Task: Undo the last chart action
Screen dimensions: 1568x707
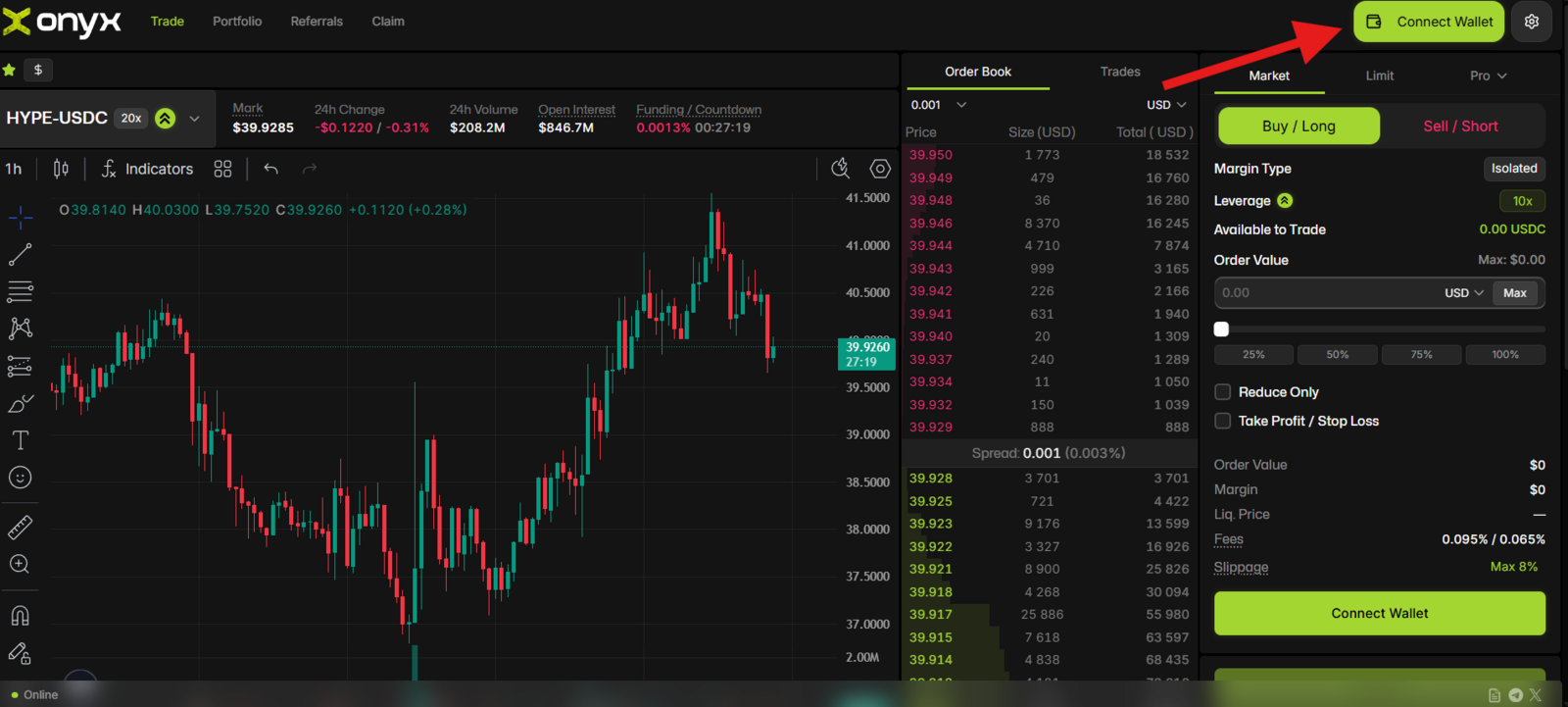Action: [271, 169]
